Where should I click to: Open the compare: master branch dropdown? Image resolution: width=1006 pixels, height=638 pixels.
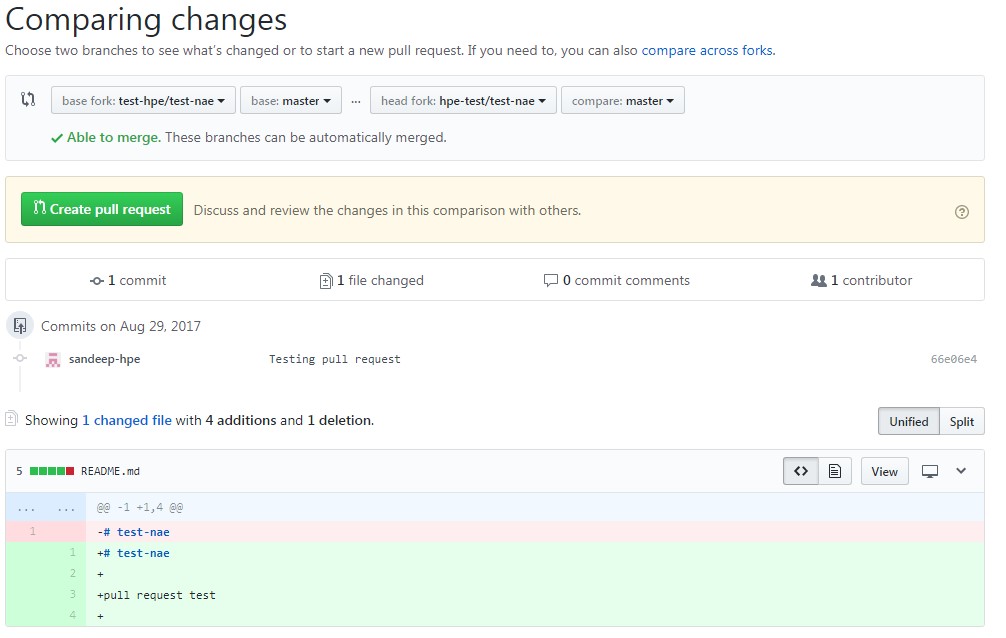point(622,101)
